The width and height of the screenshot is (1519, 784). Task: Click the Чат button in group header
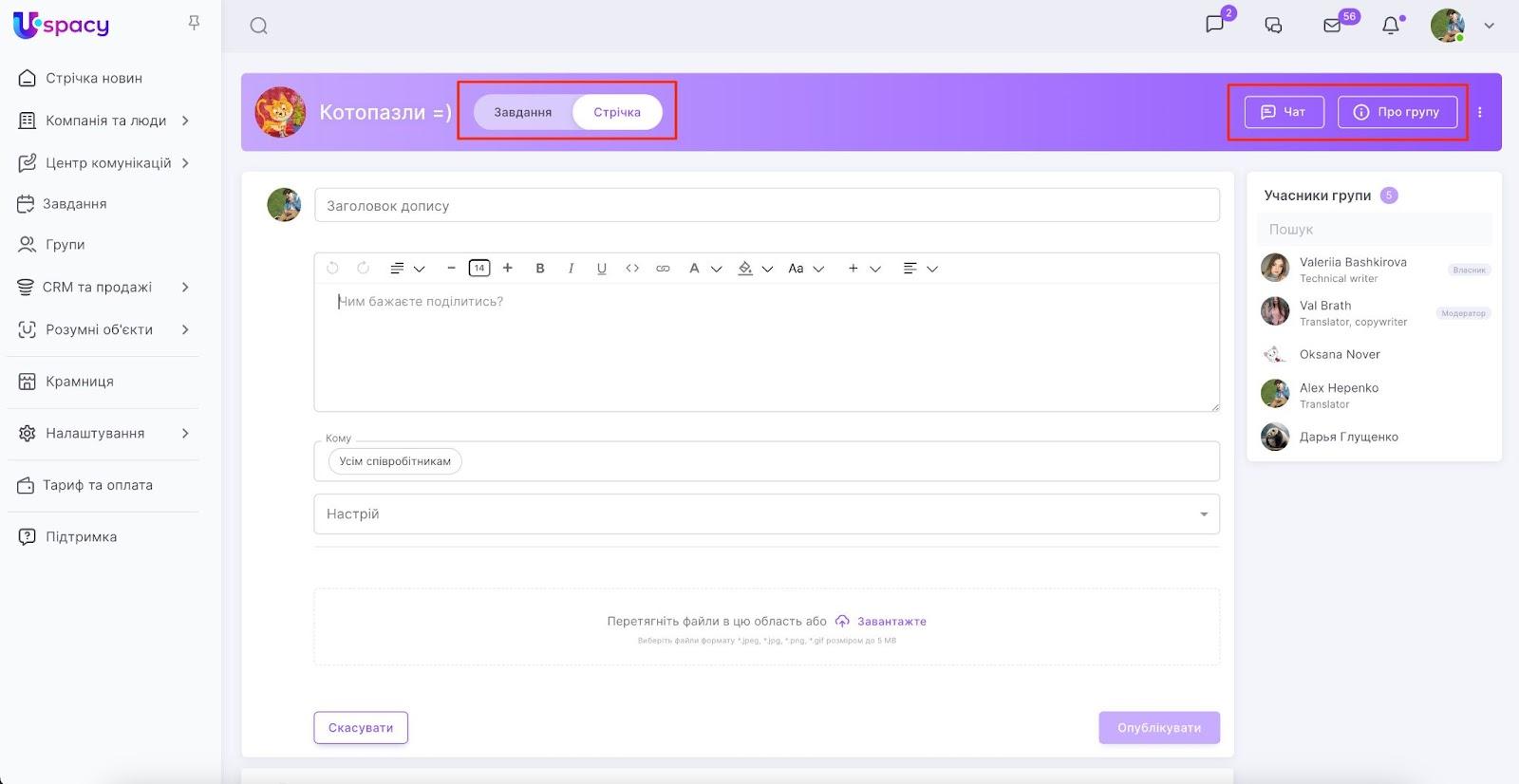(1284, 112)
